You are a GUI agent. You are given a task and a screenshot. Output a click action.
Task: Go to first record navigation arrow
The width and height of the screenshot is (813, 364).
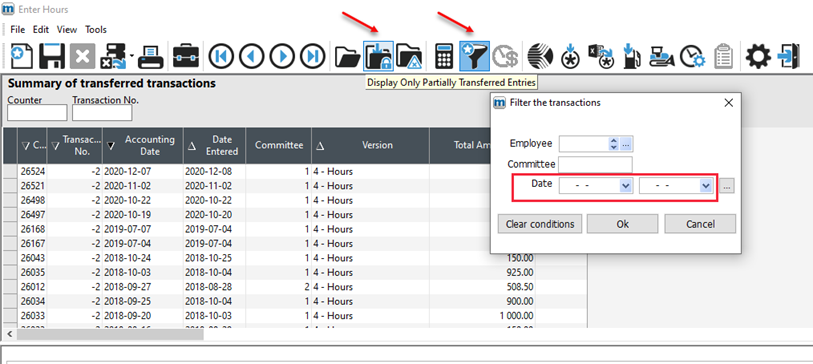click(221, 56)
